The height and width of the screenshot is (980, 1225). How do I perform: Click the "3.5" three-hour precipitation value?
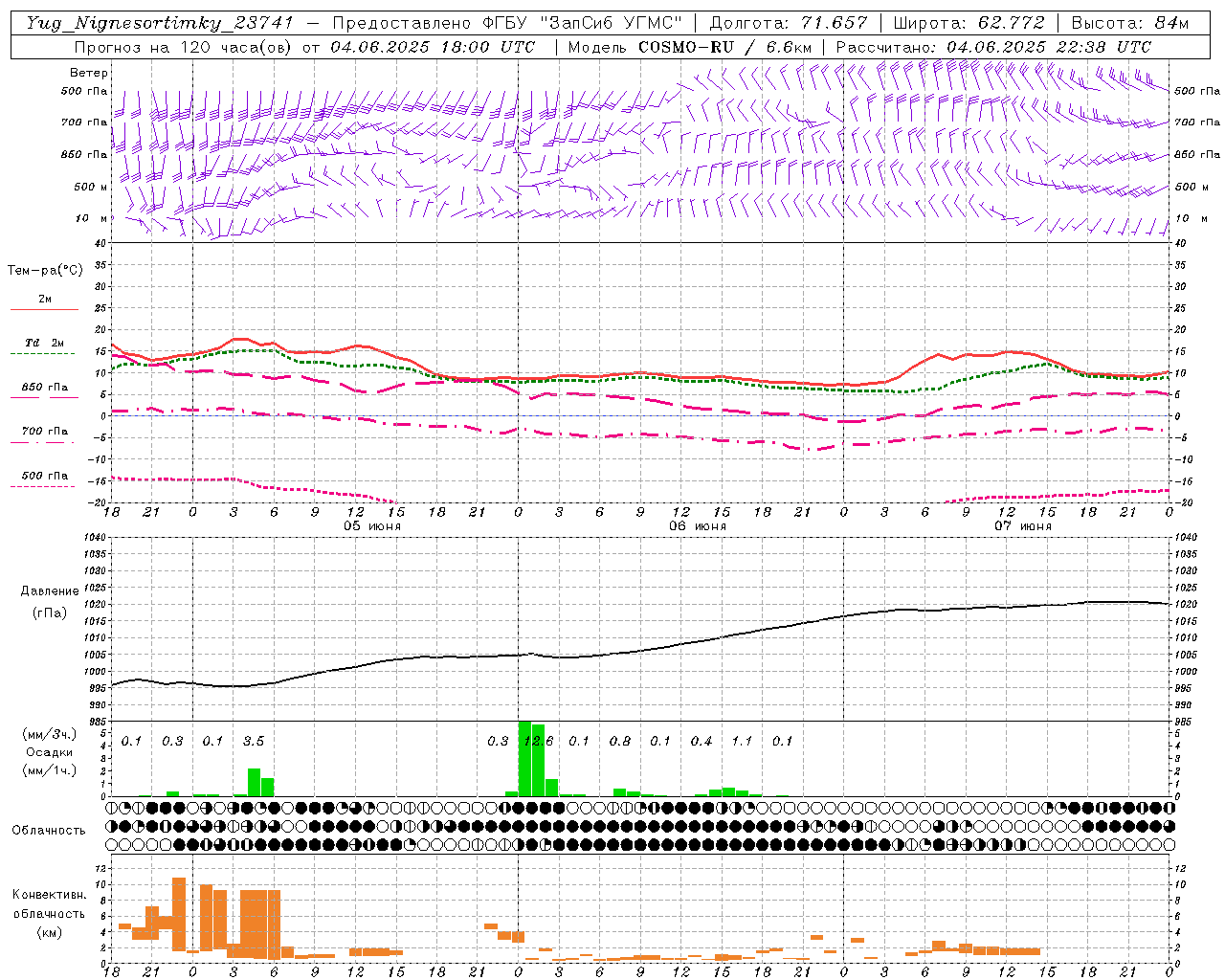coord(254,742)
